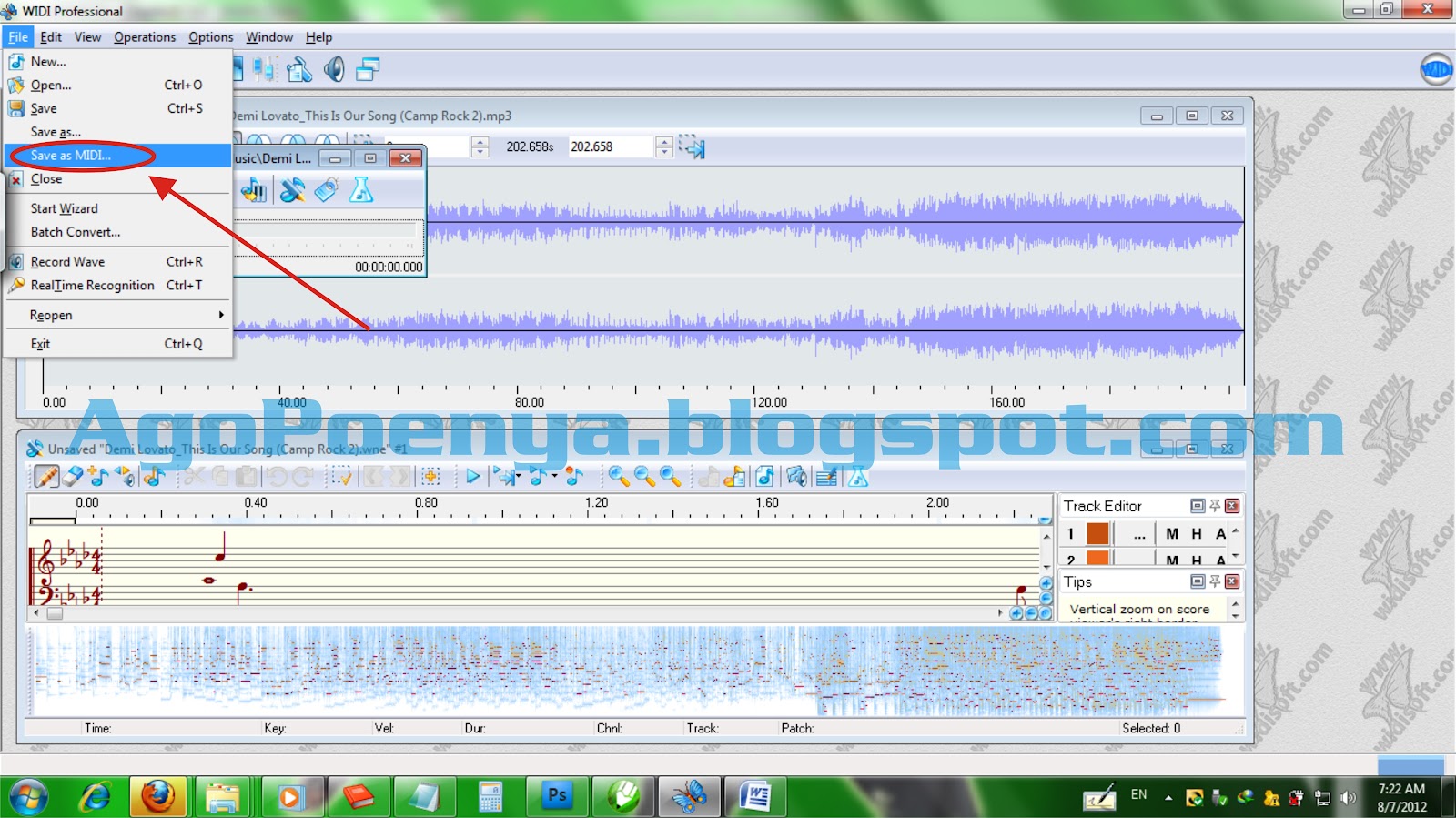
Task: Select the pencil draw-note tool
Action: 46,476
